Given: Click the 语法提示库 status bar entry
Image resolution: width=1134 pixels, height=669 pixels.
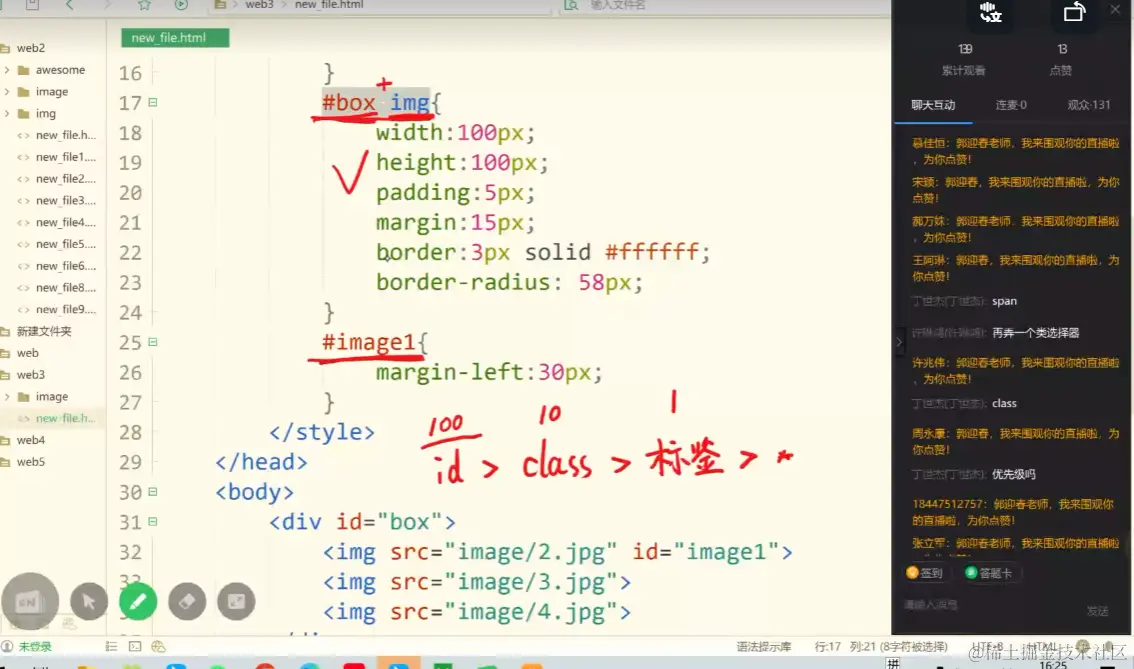Looking at the screenshot, I should click(764, 647).
